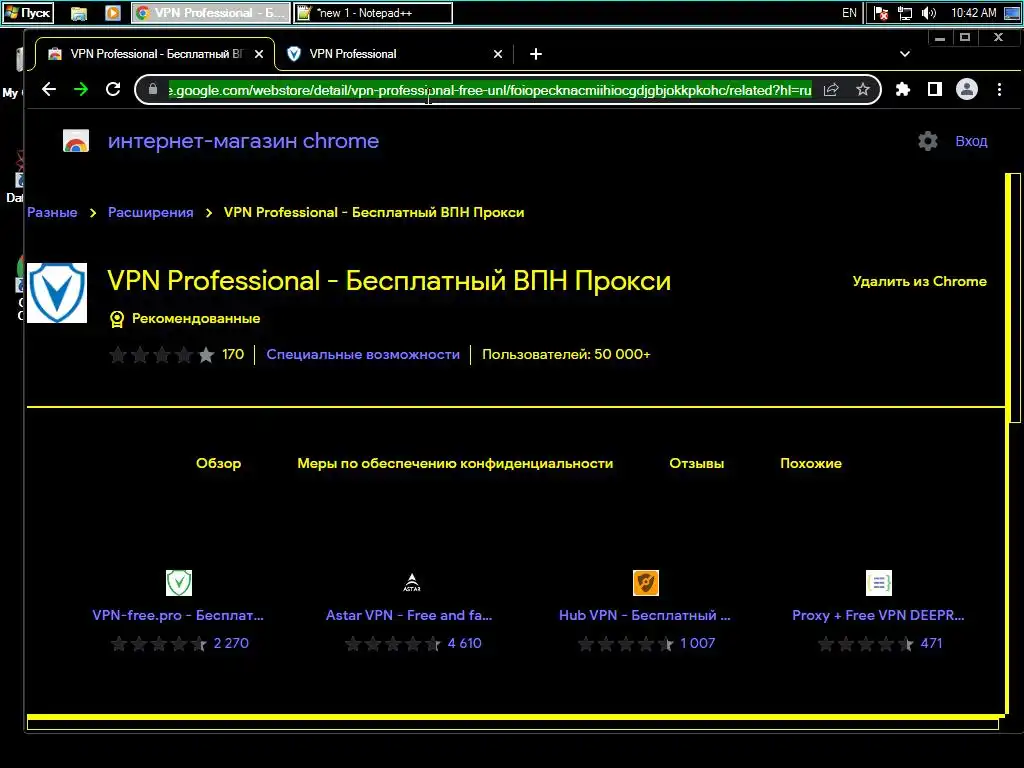The width and height of the screenshot is (1024, 768).
Task: Click the EN language indicator
Action: click(849, 13)
